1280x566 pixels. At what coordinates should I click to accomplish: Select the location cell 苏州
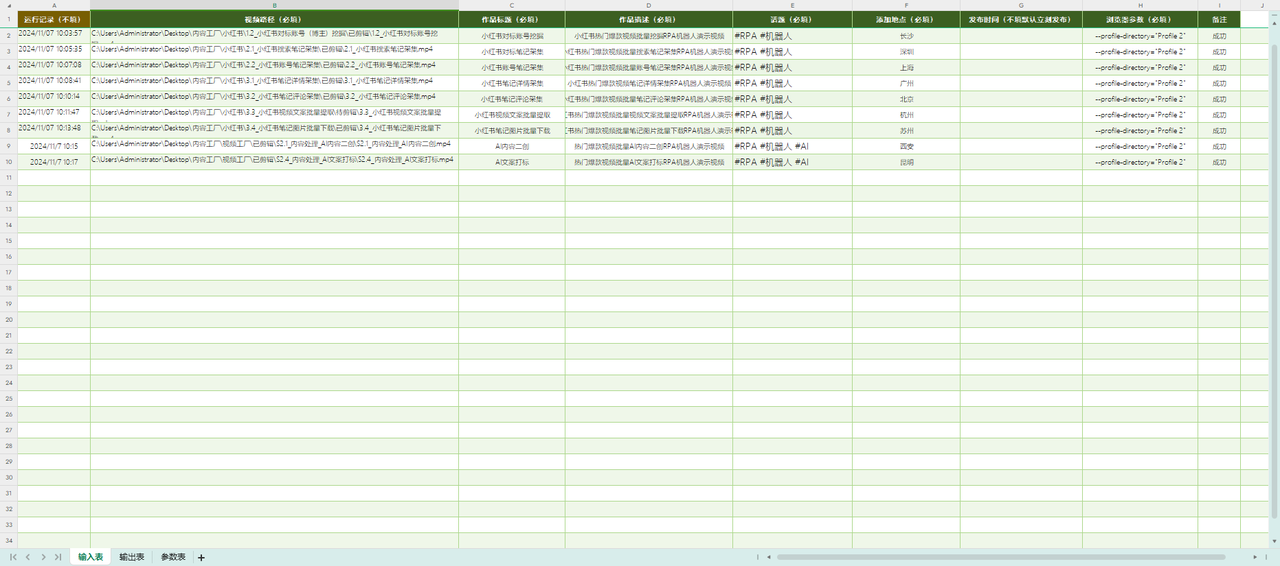pyautogui.click(x=906, y=130)
